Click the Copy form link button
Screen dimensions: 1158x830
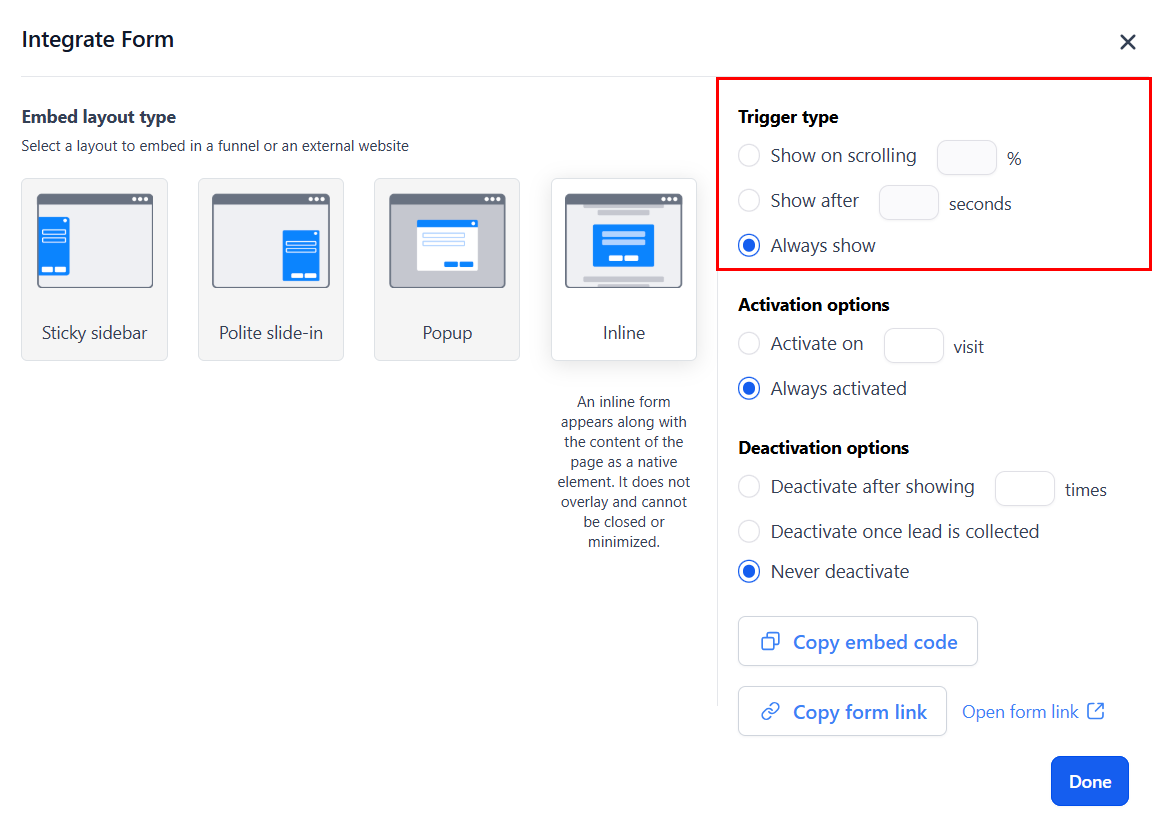(x=842, y=711)
